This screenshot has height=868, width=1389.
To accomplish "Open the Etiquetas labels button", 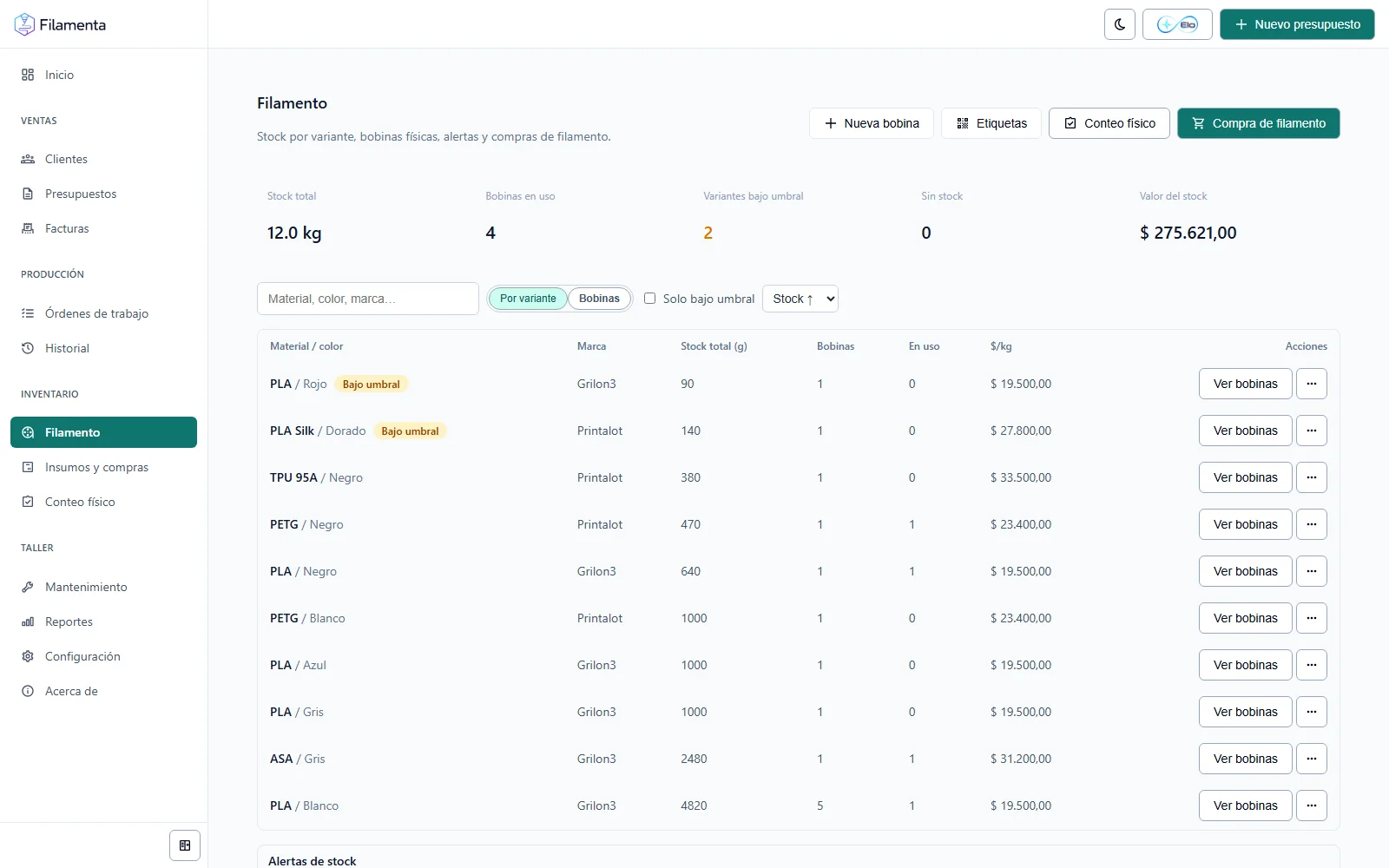I will (991, 123).
